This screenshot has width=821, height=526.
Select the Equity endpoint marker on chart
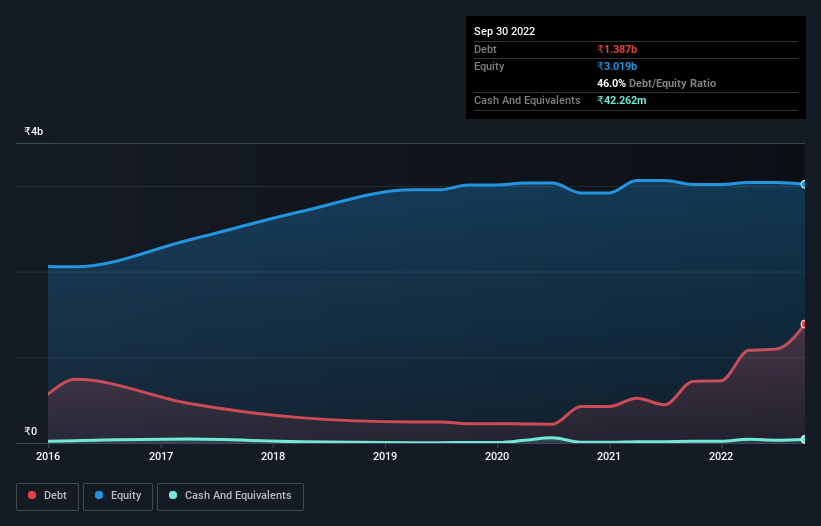[804, 184]
